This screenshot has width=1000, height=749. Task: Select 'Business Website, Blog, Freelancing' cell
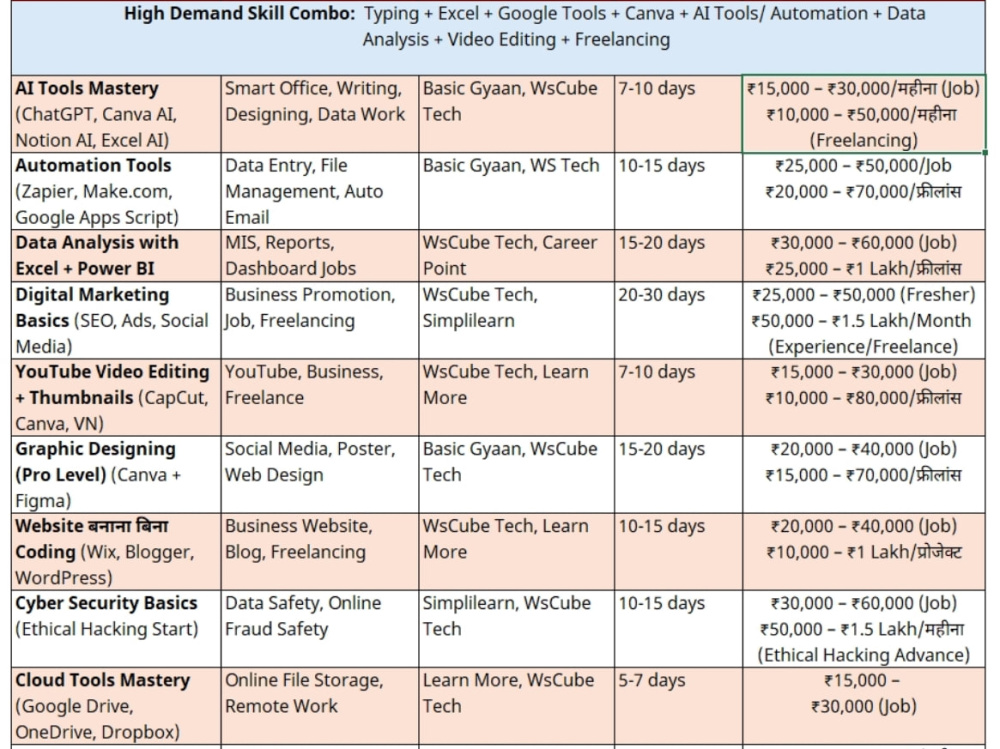pyautogui.click(x=320, y=551)
